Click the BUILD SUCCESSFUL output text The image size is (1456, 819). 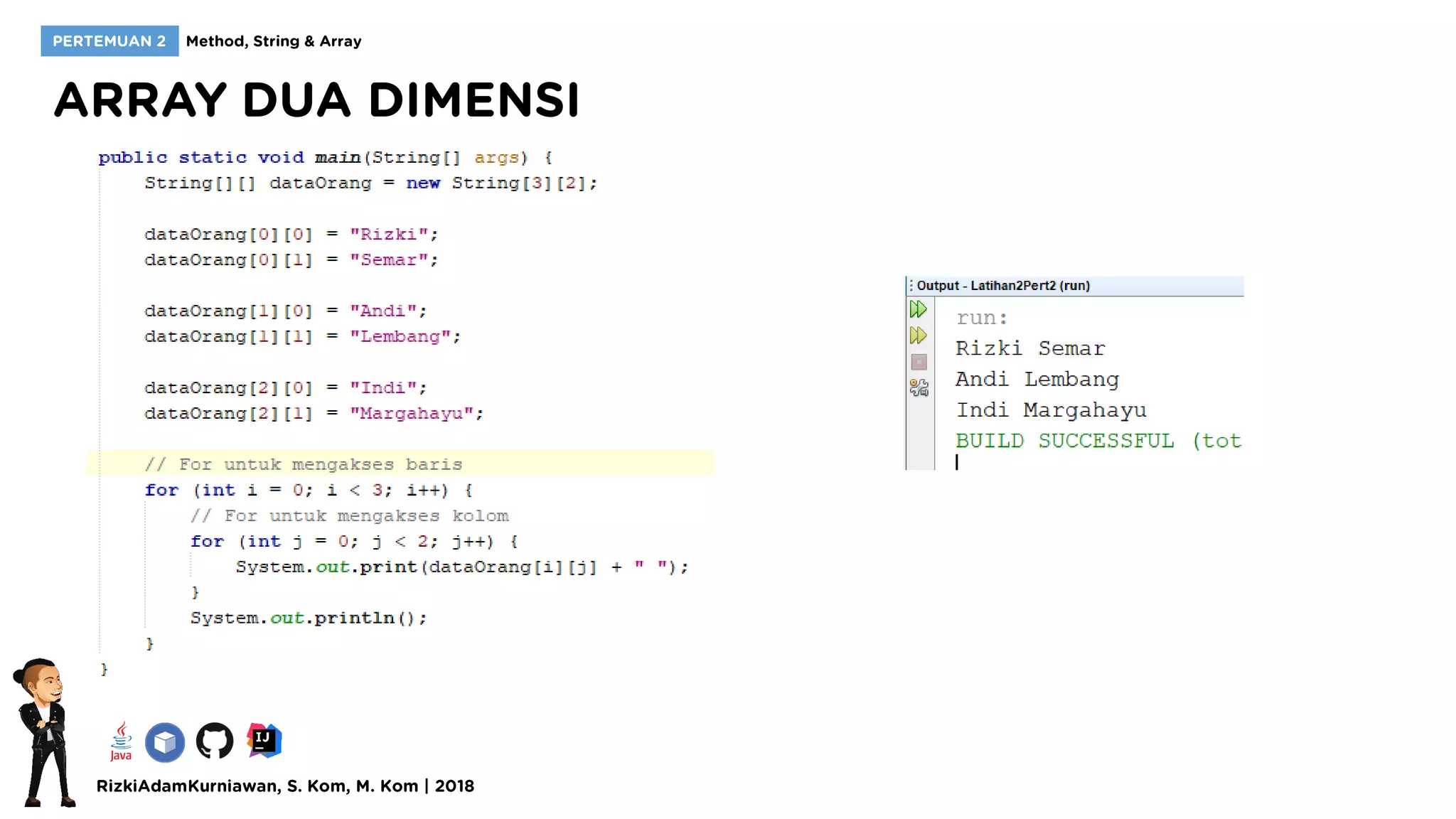coord(1064,441)
